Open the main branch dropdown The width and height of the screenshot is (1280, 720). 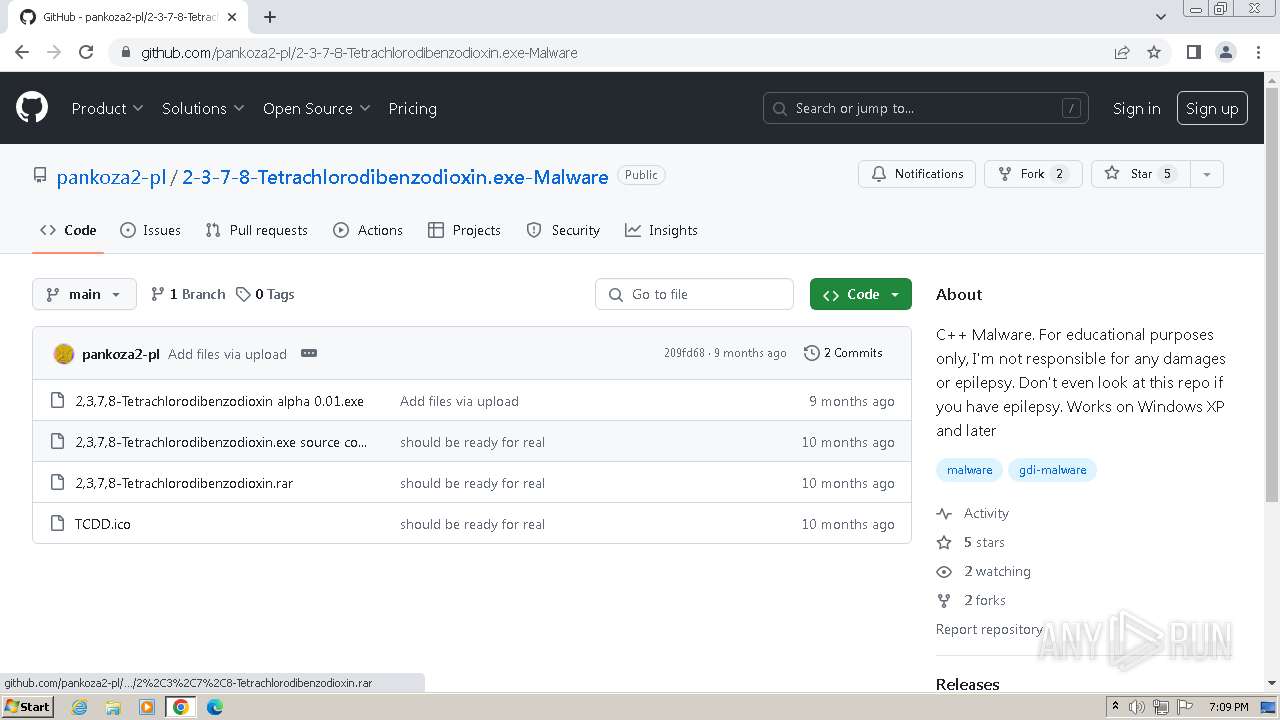(84, 294)
